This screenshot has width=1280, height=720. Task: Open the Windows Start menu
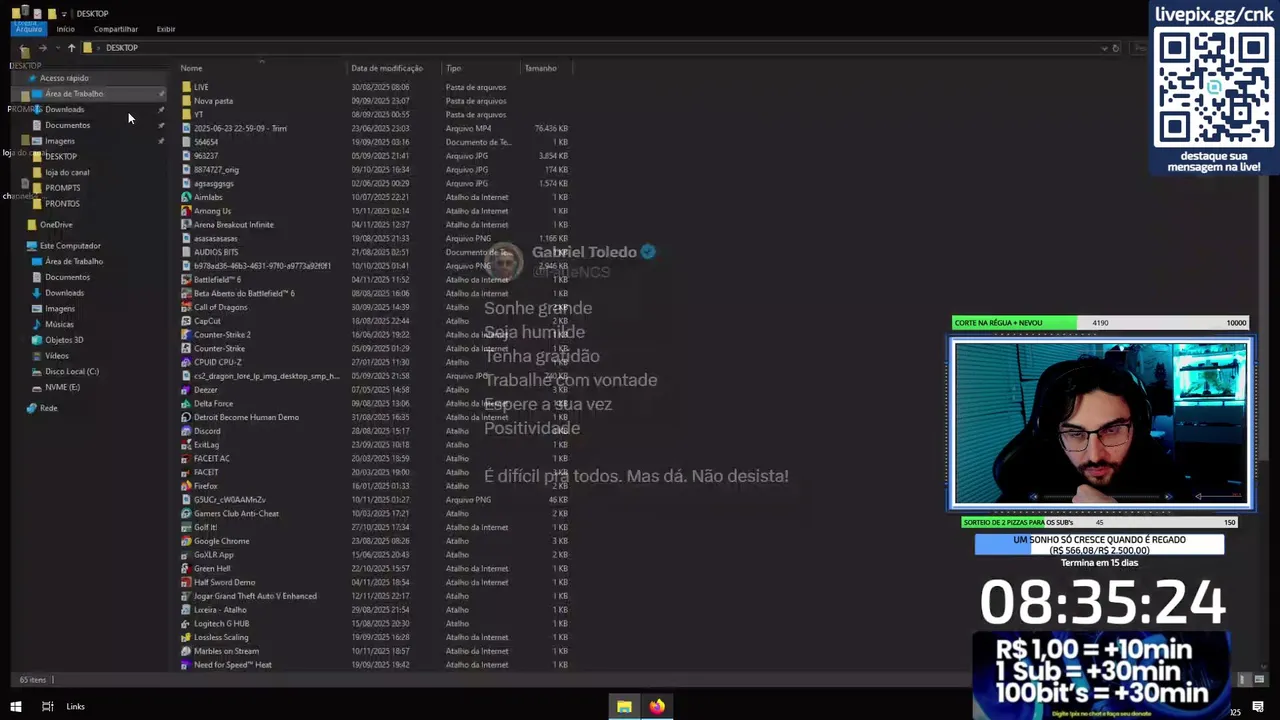[x=16, y=706]
